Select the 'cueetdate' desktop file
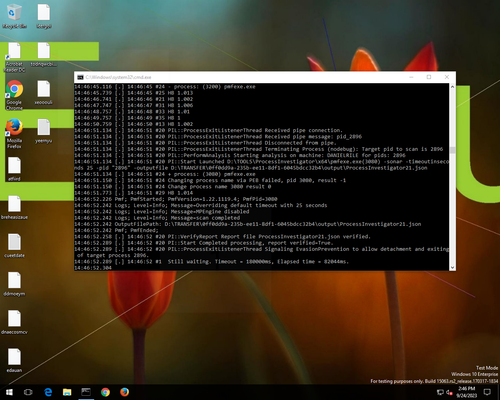This screenshot has width=500, height=400. coord(14,246)
